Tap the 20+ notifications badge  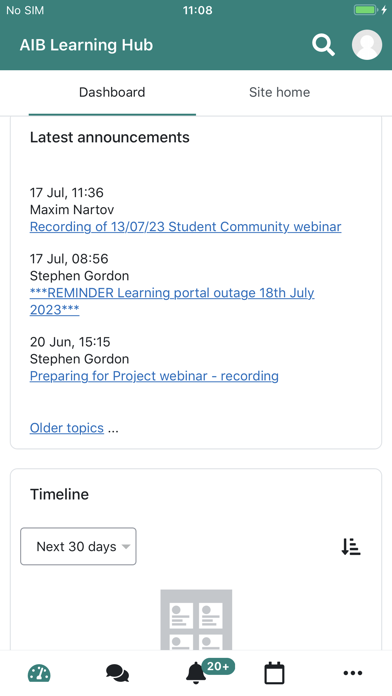(x=218, y=666)
